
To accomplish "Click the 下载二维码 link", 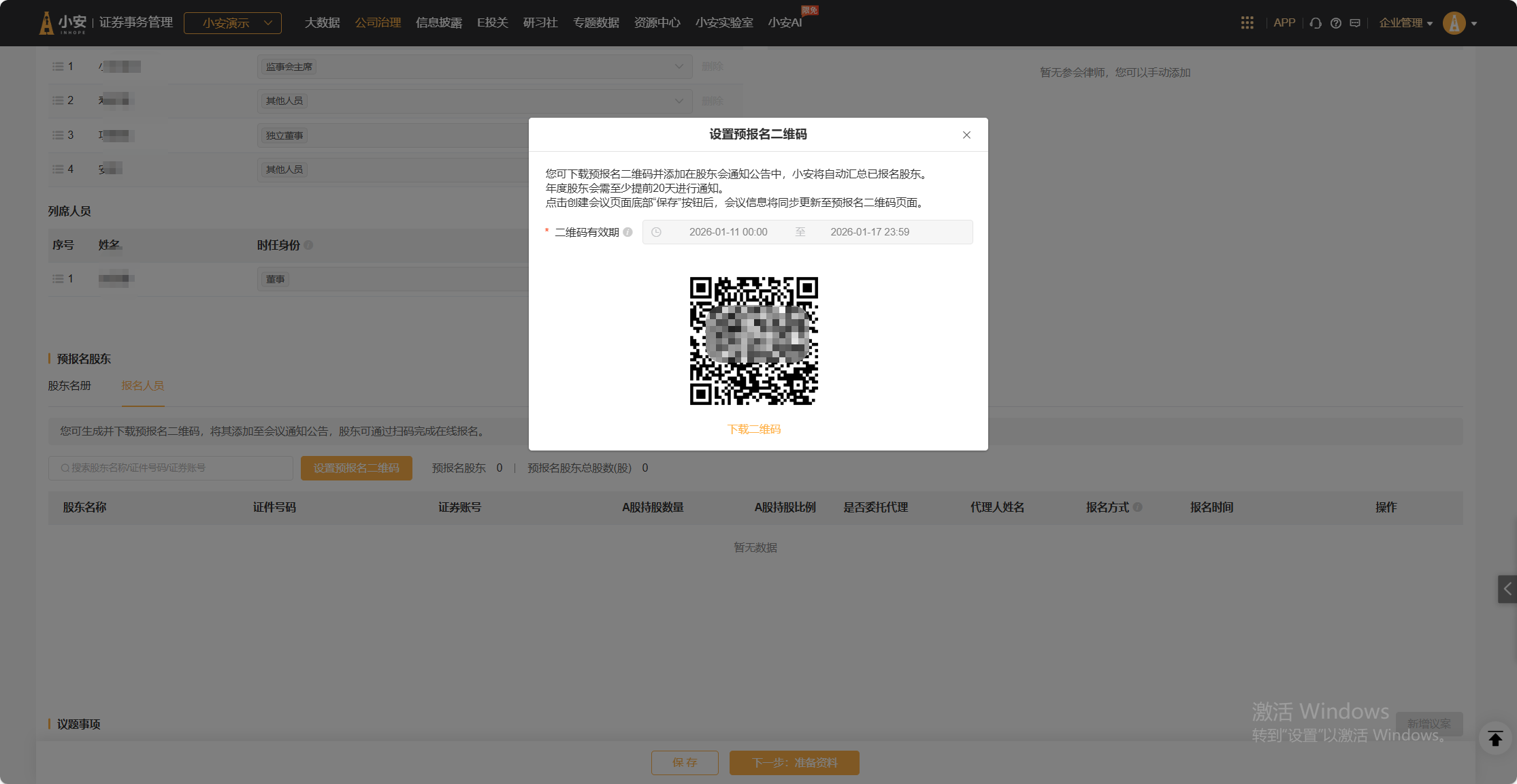I will [x=754, y=429].
